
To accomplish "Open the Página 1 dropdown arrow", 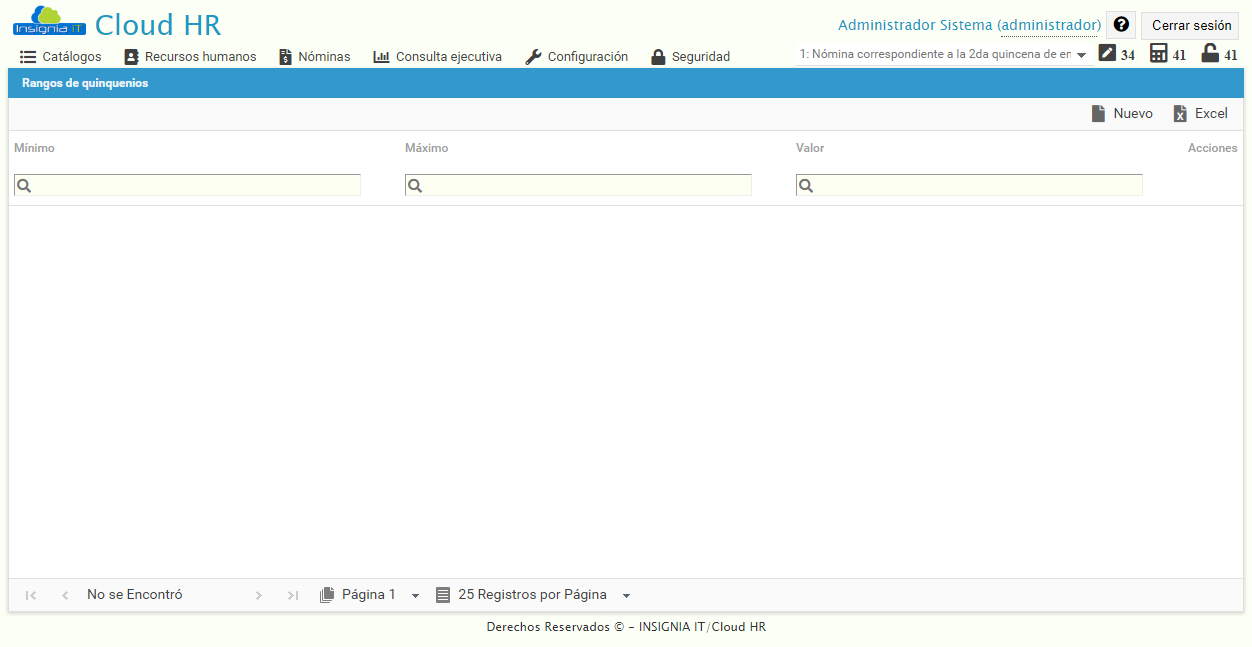I will click(415, 594).
